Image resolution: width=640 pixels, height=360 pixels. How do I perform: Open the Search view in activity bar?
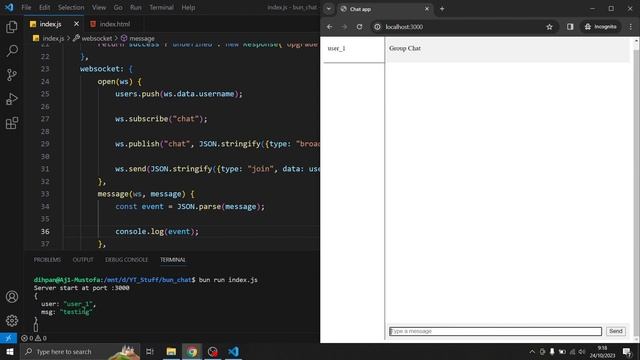(x=12, y=51)
